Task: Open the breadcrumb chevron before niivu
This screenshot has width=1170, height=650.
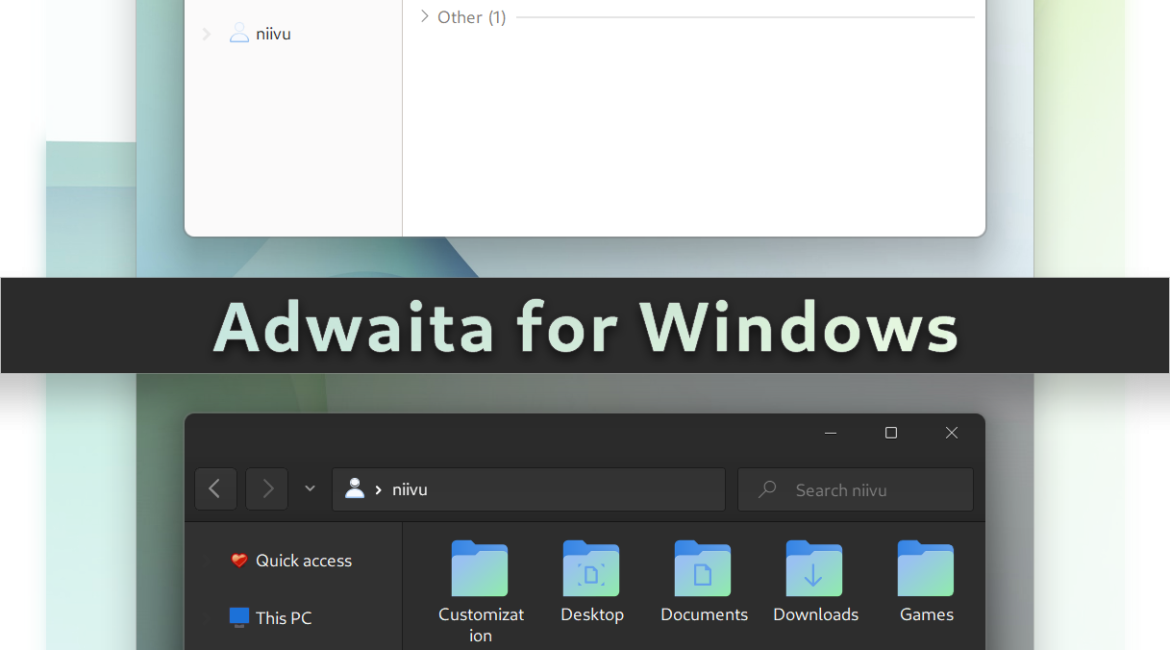Action: [x=379, y=490]
